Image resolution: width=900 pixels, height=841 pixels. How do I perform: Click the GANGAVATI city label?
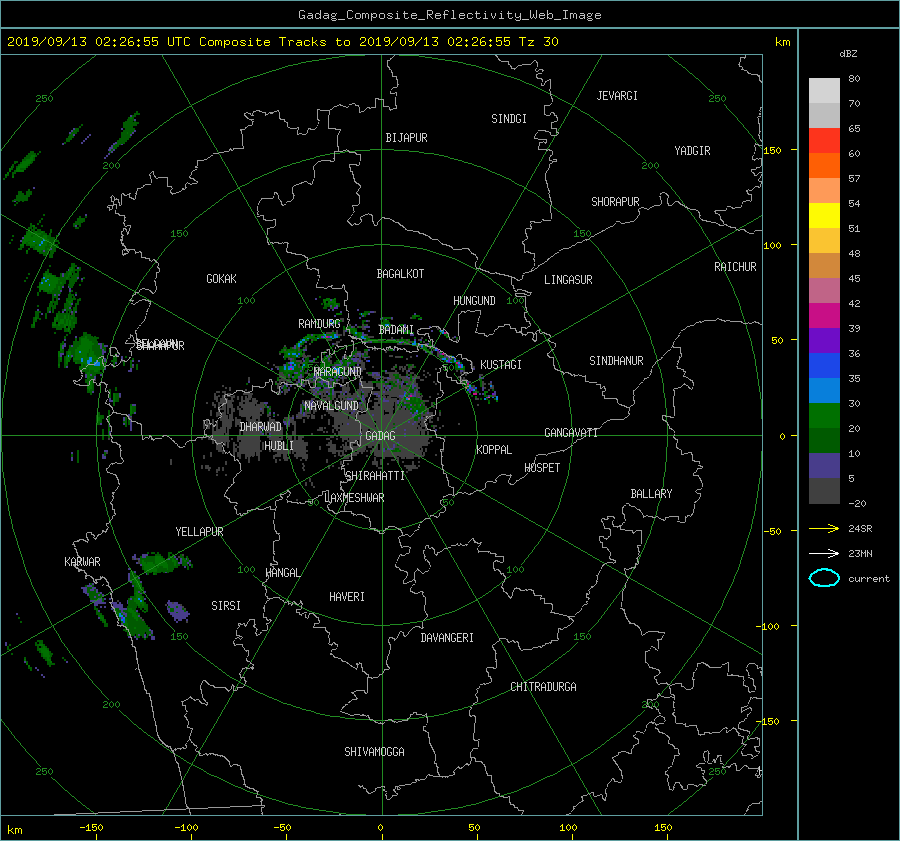(x=571, y=432)
